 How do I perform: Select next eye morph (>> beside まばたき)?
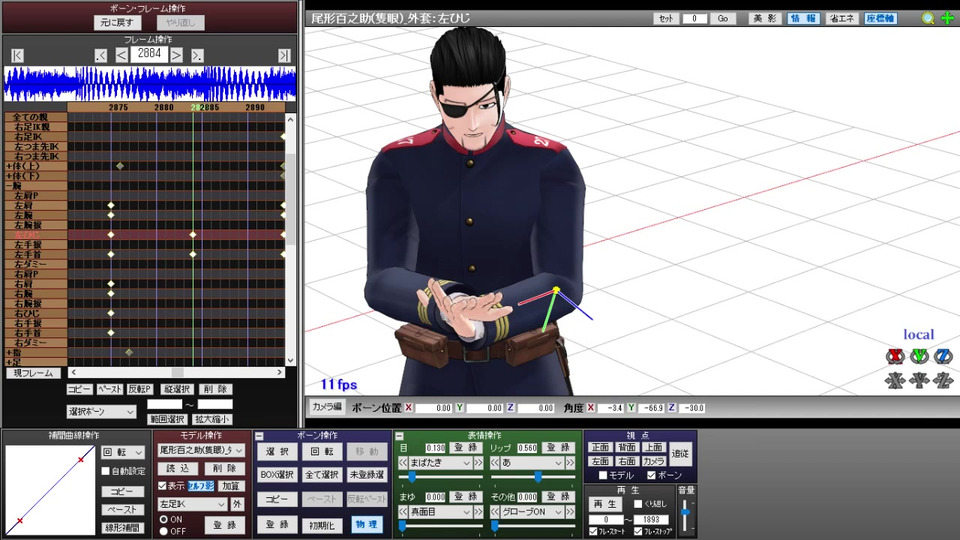tap(478, 463)
